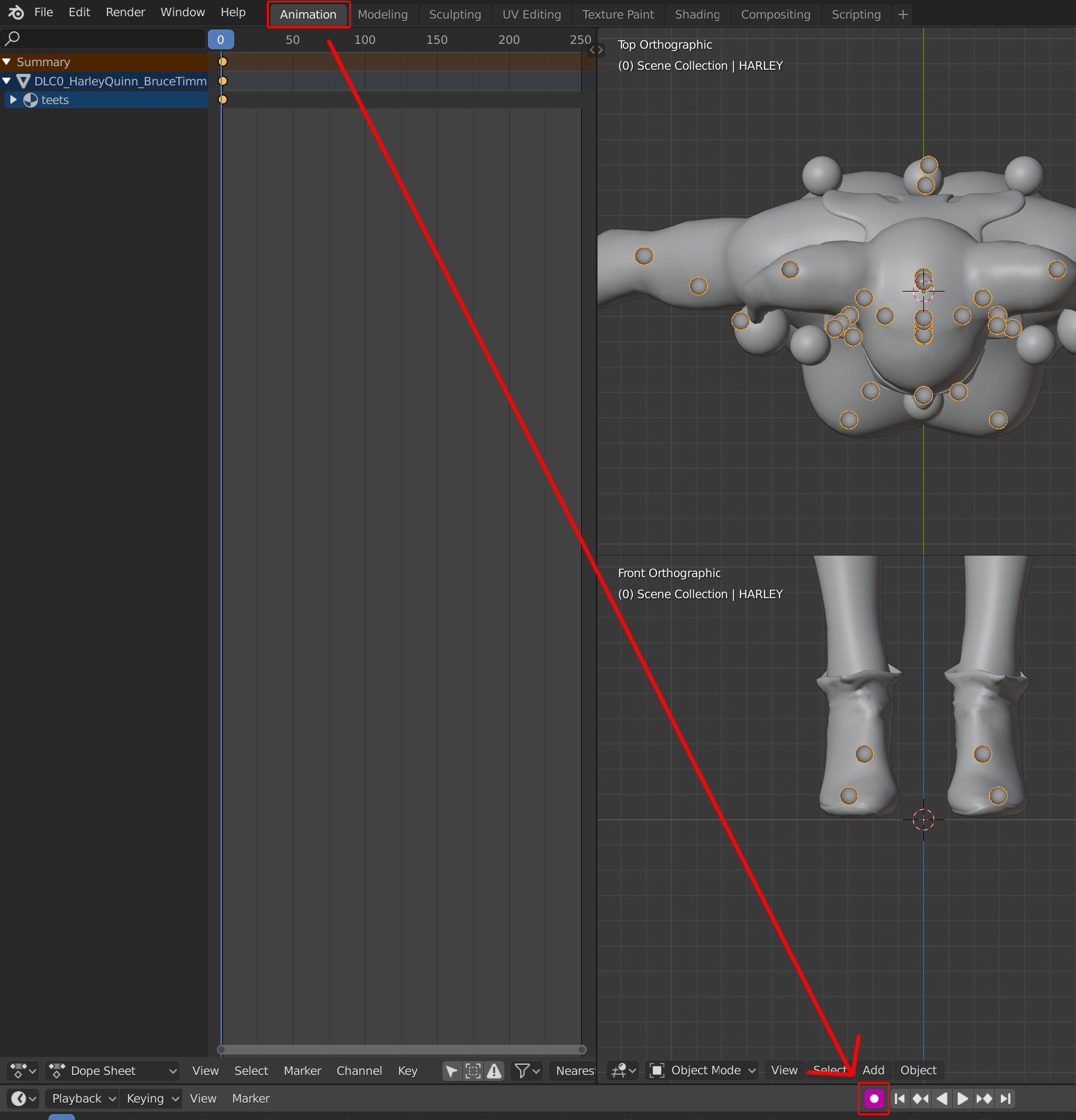
Task: Open the Render menu
Action: [x=126, y=13]
